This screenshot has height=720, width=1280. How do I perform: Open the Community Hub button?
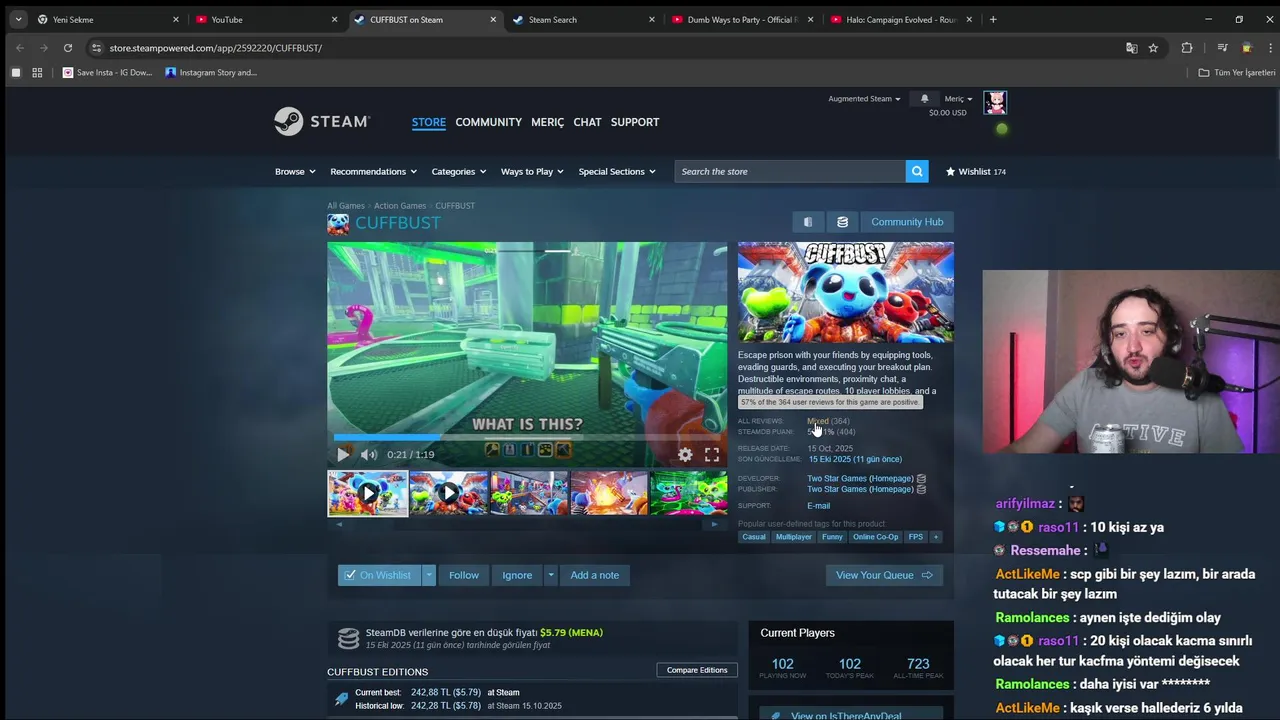coord(907,222)
